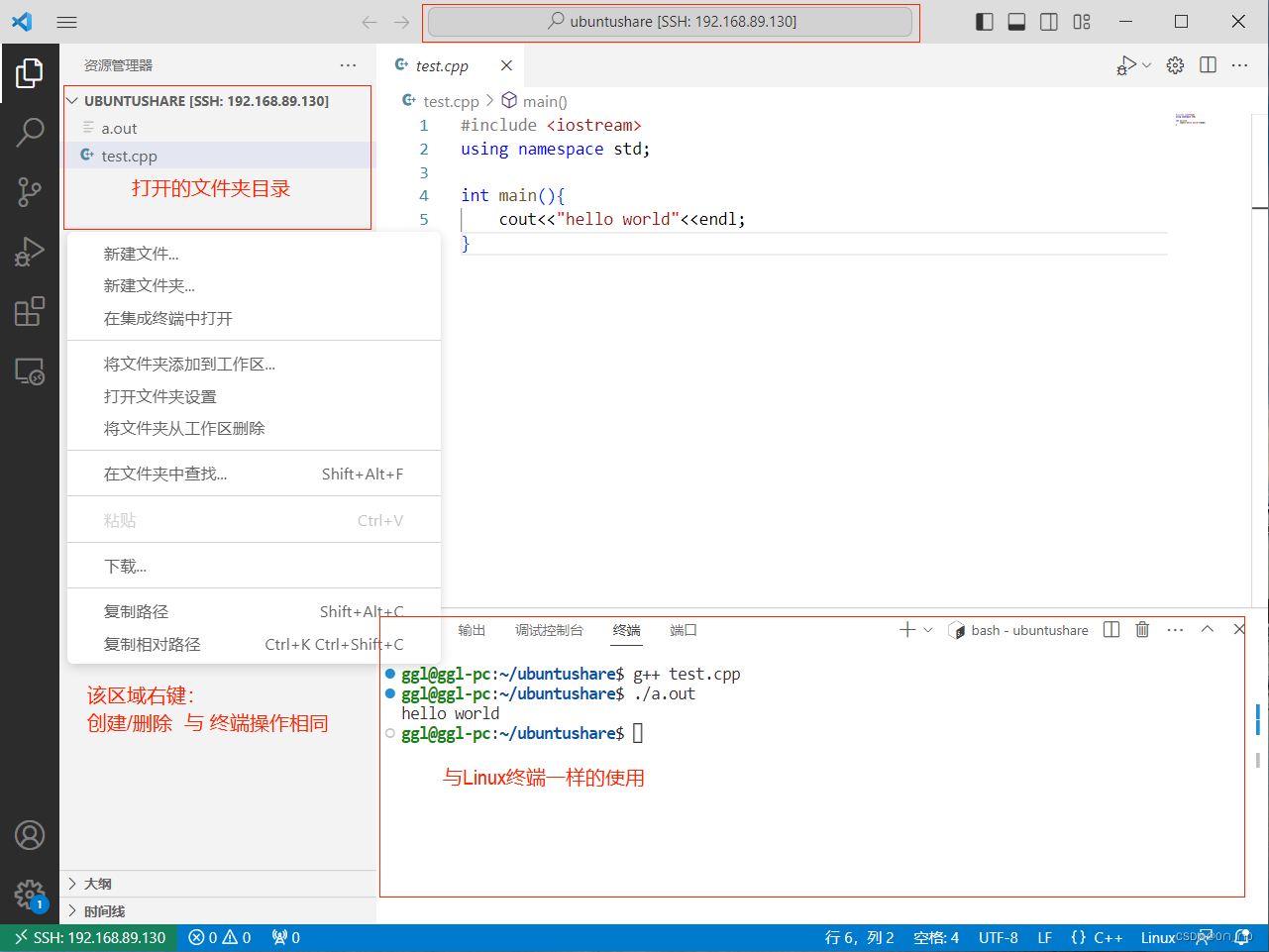The image size is (1269, 952).
Task: Change indentation via 空格: 4
Action: pos(936,938)
